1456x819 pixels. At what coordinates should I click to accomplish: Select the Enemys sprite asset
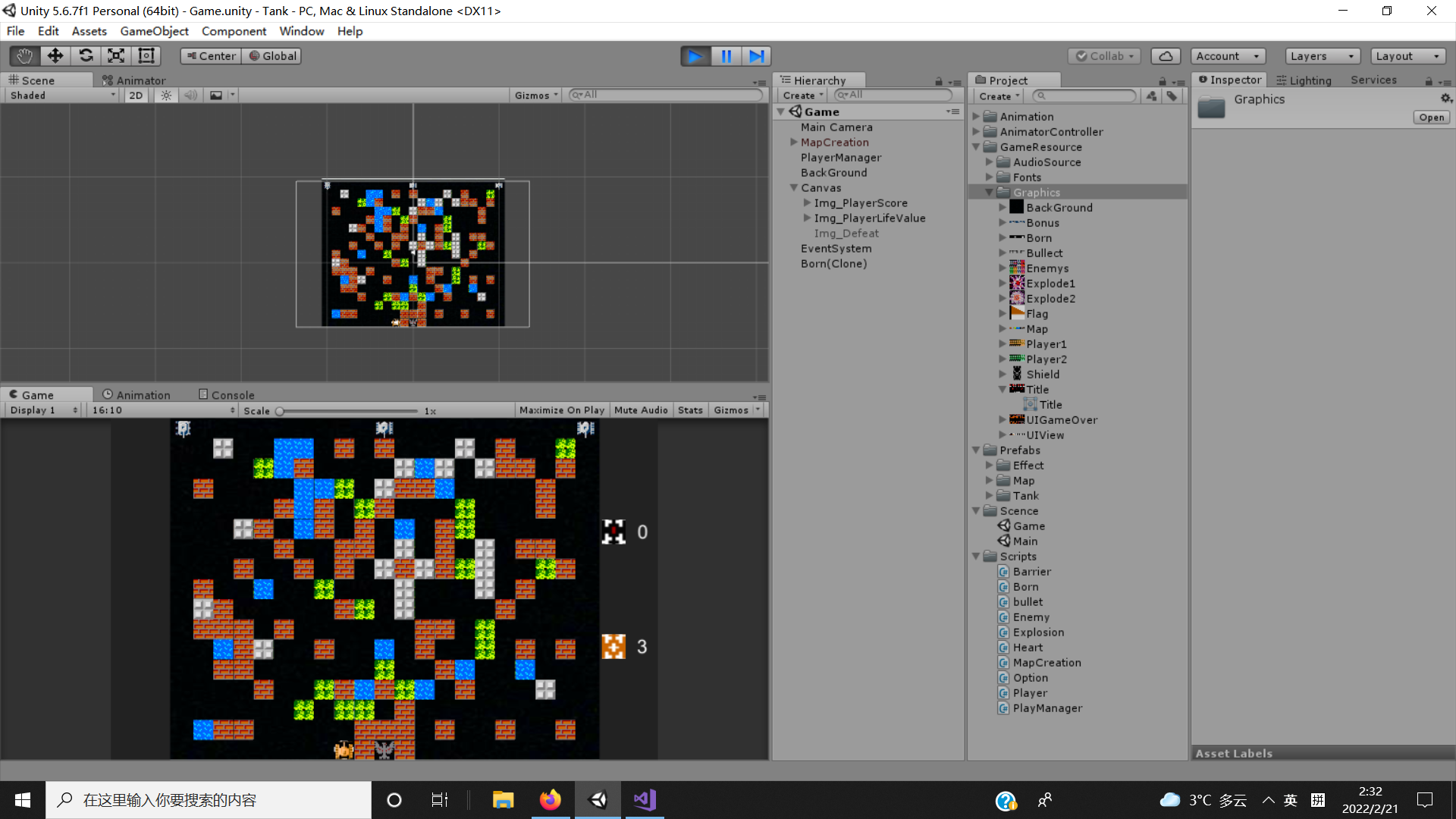1046,268
